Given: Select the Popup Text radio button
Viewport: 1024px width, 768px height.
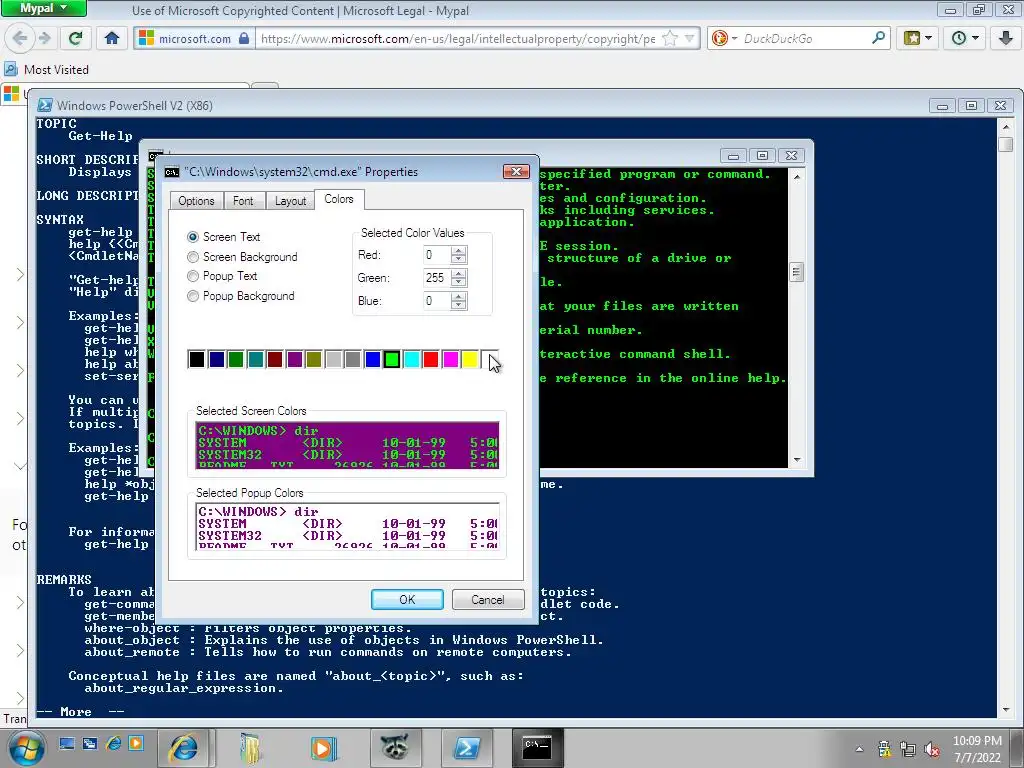Looking at the screenshot, I should point(193,276).
